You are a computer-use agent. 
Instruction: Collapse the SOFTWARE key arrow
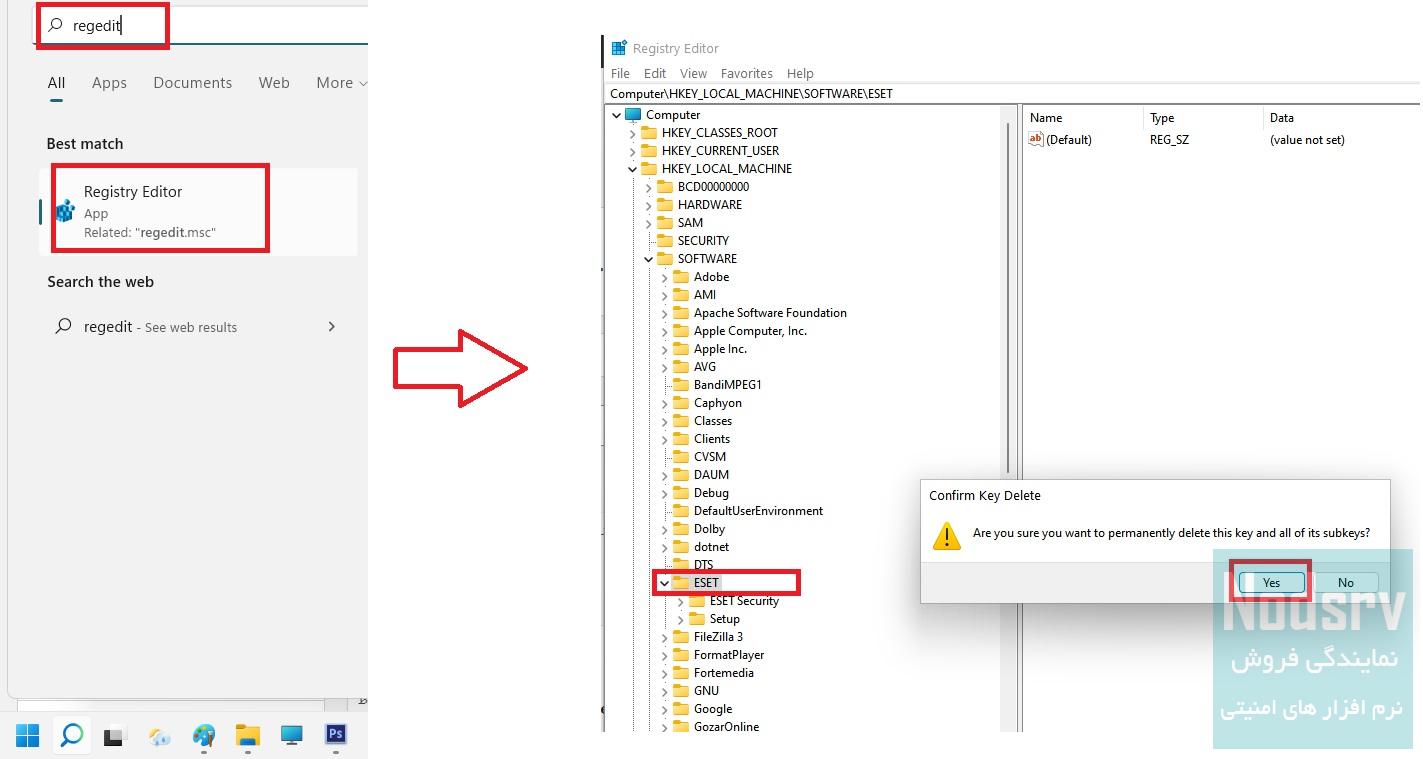click(648, 259)
